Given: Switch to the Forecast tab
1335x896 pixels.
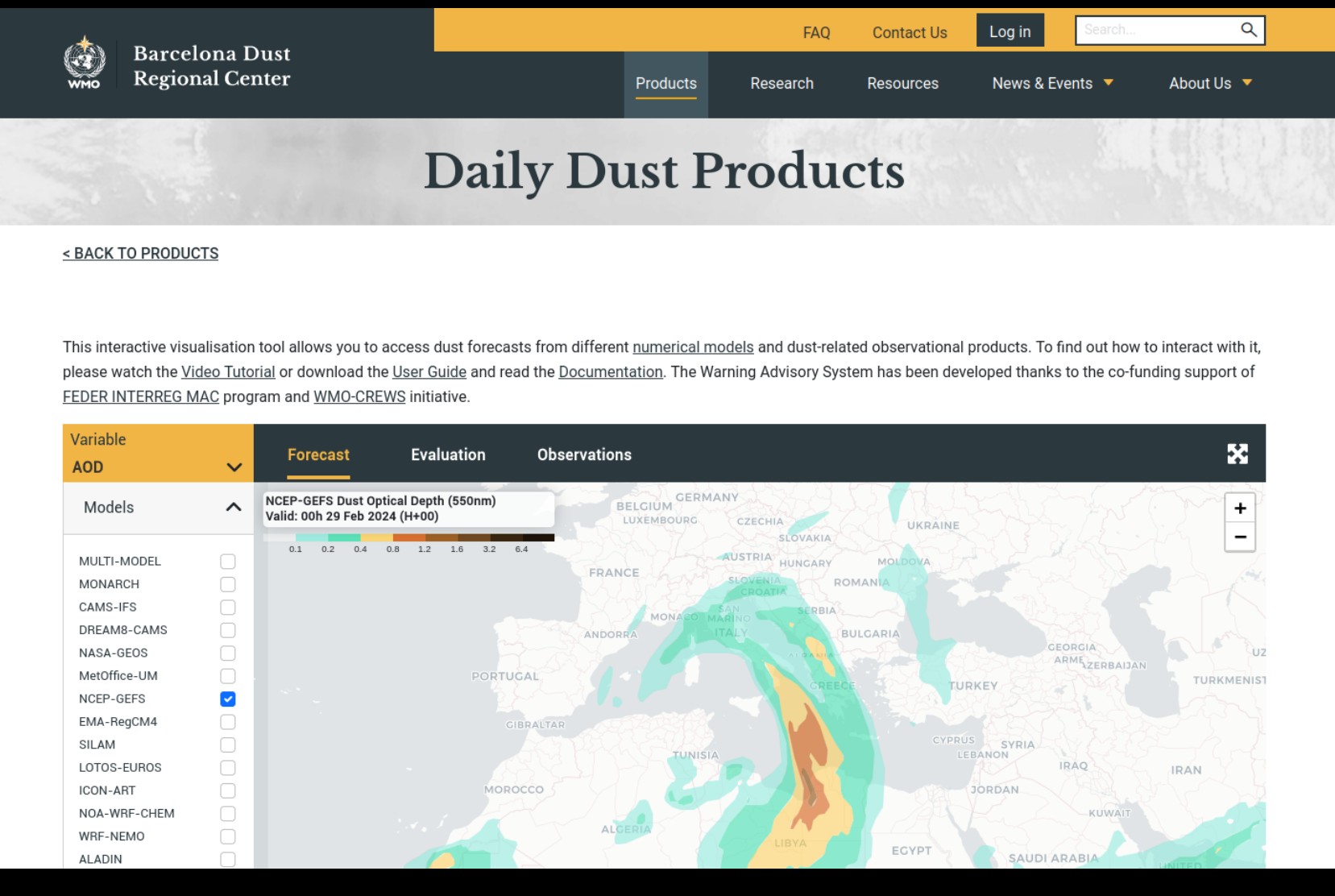Looking at the screenshot, I should pos(318,455).
